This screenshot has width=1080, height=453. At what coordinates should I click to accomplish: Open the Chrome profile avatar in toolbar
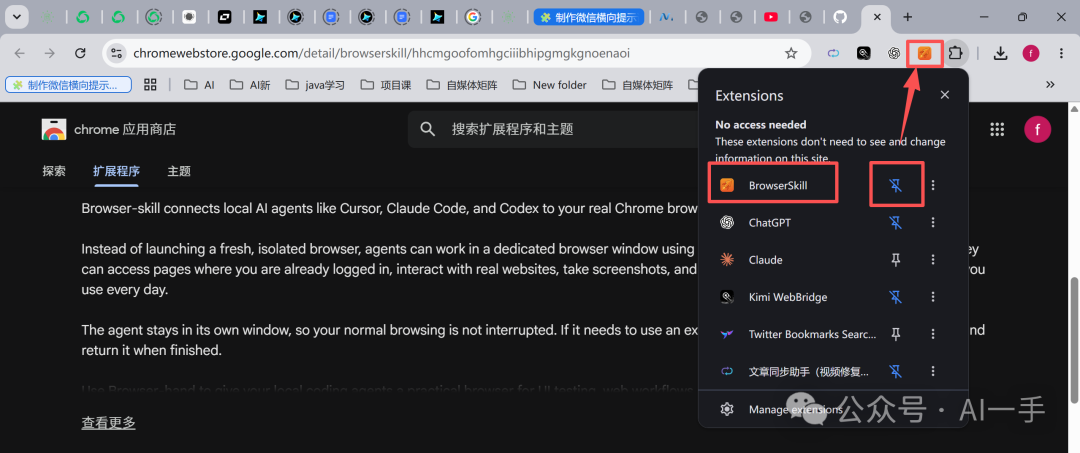[x=1030, y=53]
